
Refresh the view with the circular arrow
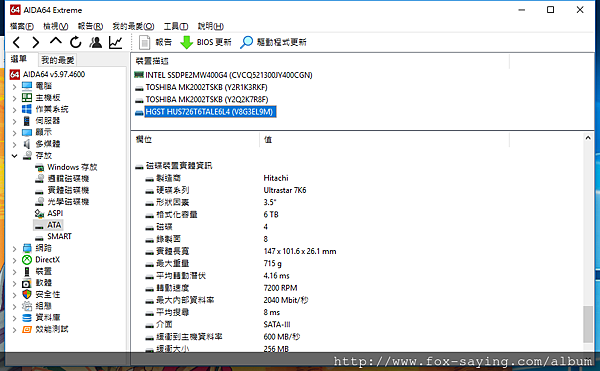point(76,42)
